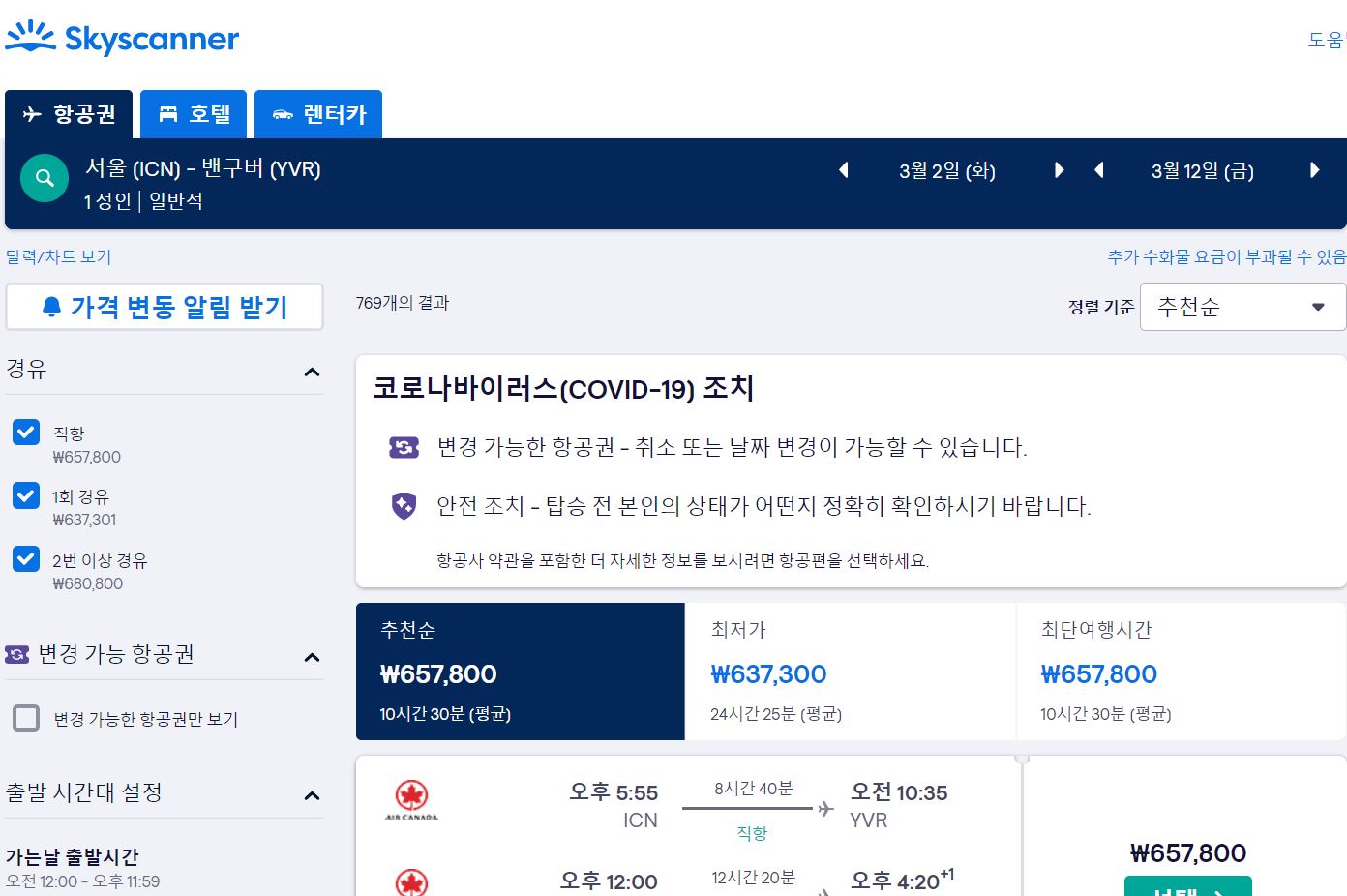Go to previous departure date from 3월 2일
The height and width of the screenshot is (896, 1347).
pyautogui.click(x=843, y=170)
